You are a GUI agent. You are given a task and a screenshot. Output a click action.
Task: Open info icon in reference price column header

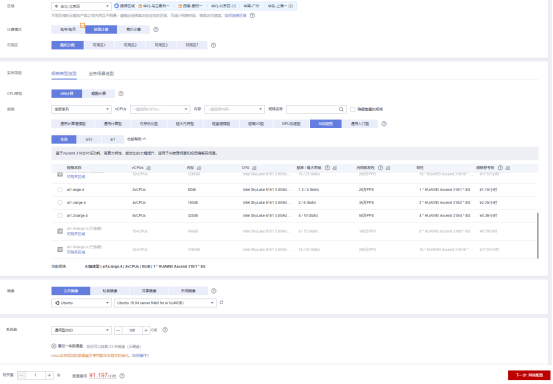[x=500, y=167]
